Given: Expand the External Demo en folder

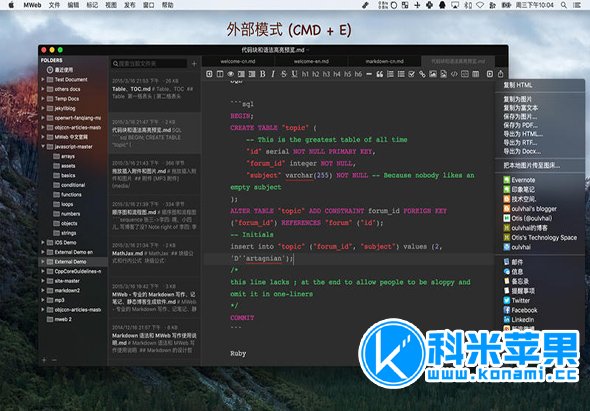Looking at the screenshot, I should coord(43,252).
